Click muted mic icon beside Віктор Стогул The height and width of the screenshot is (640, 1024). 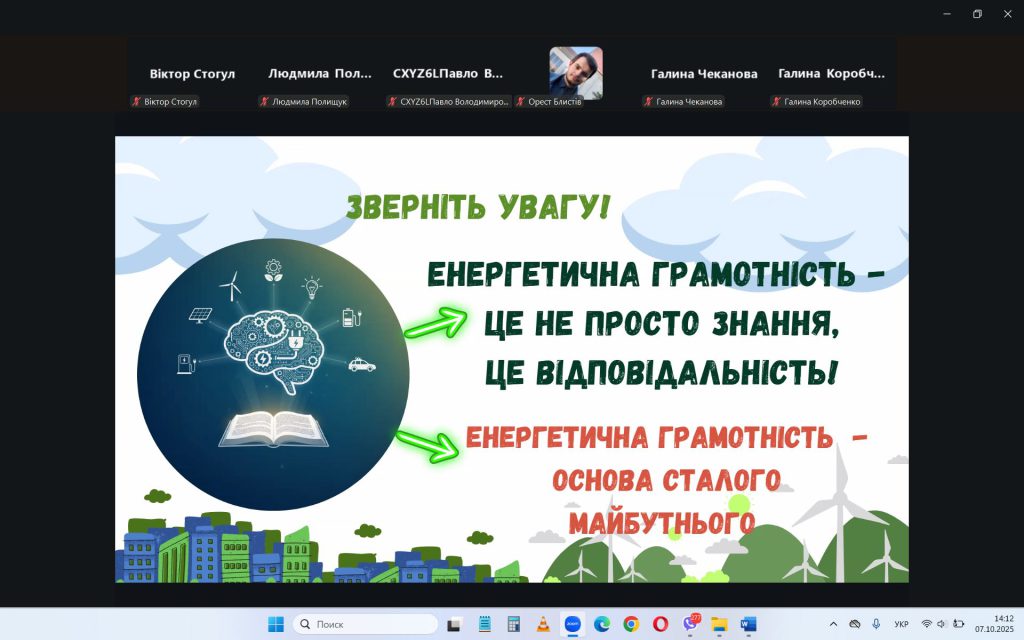[x=136, y=101]
